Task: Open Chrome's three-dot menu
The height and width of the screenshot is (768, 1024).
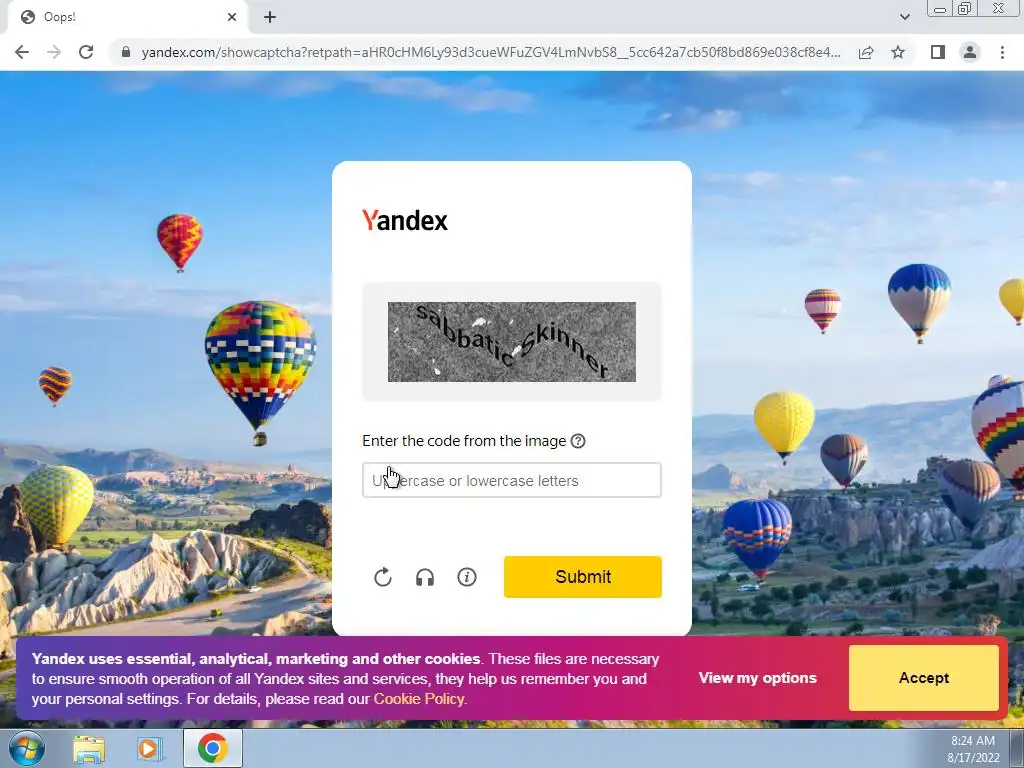Action: [x=1002, y=52]
